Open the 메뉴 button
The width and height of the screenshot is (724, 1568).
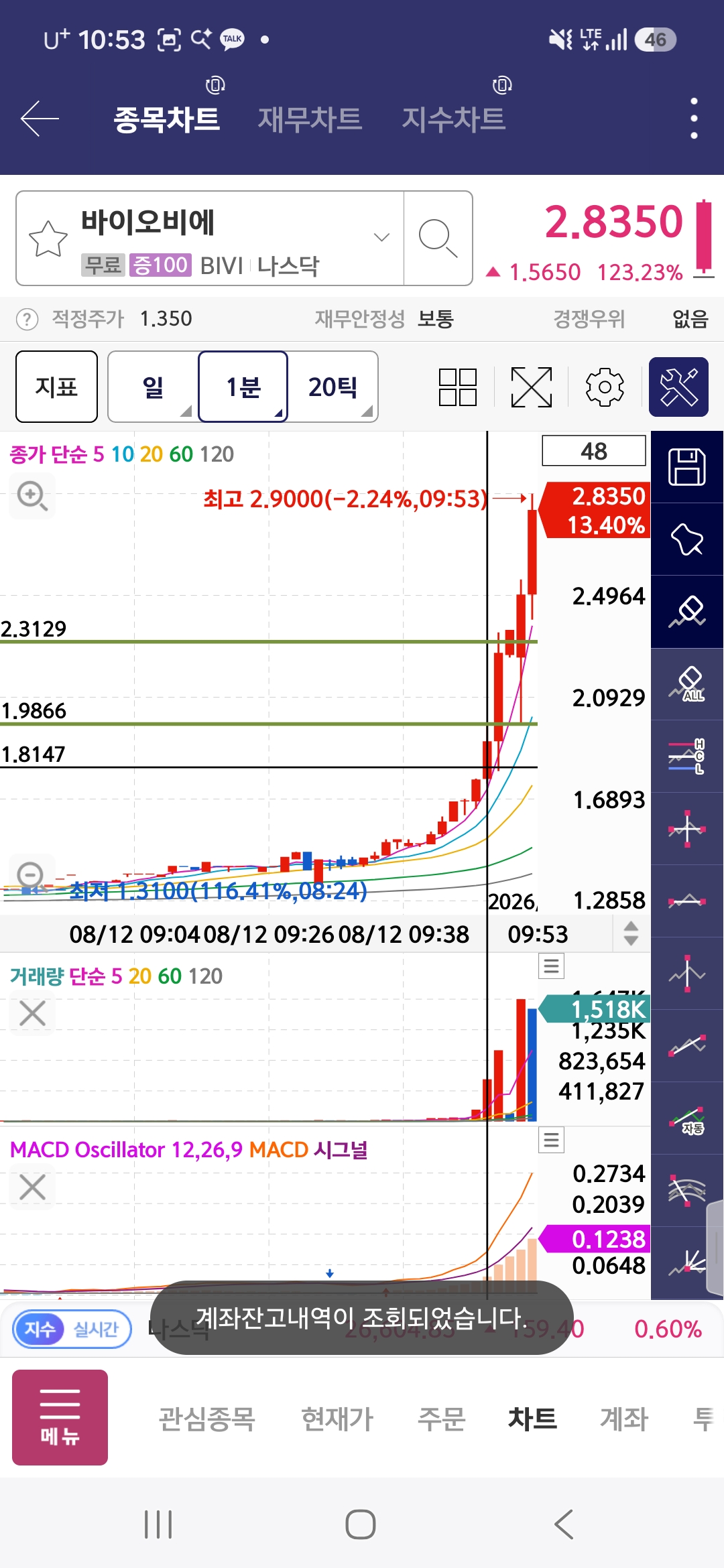coord(60,1417)
